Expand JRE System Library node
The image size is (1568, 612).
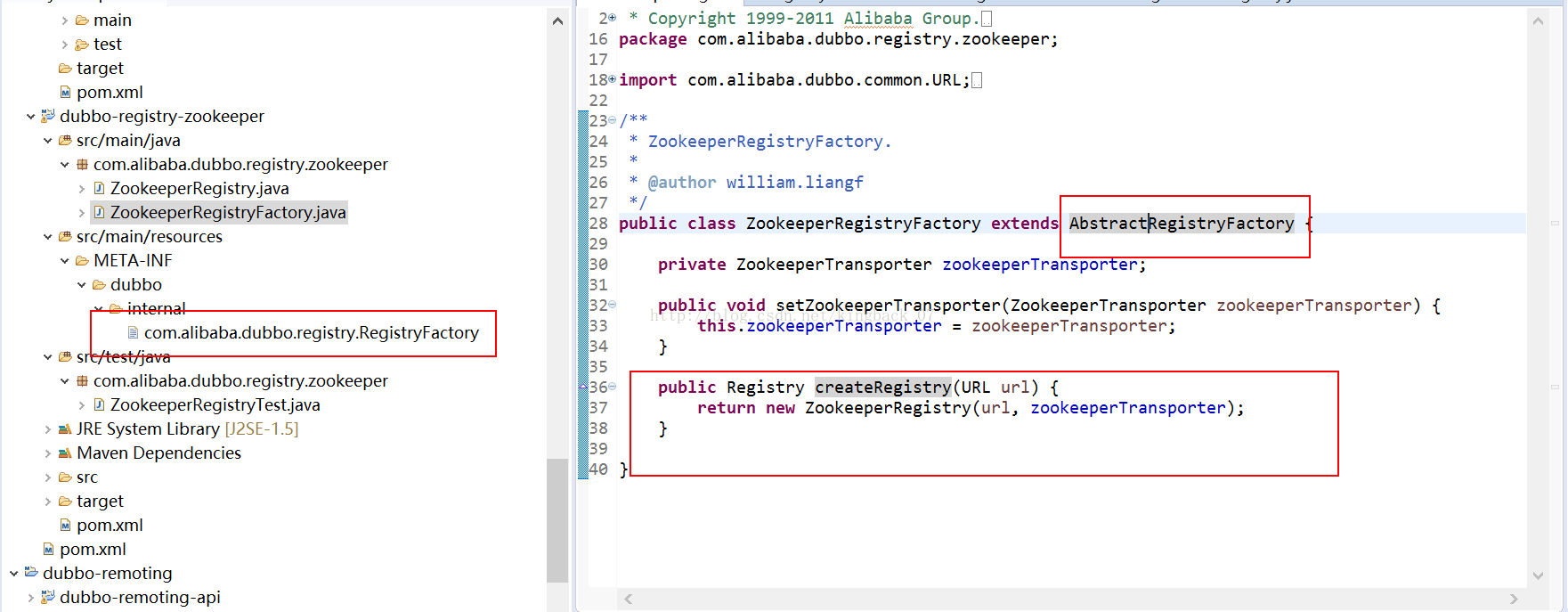click(48, 428)
